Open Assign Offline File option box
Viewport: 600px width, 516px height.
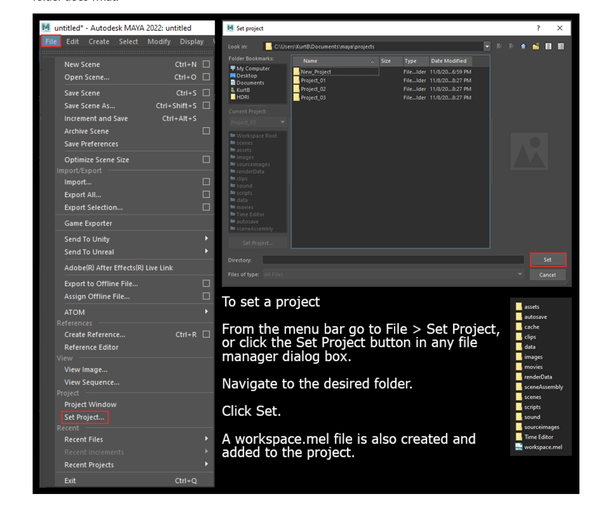click(206, 296)
